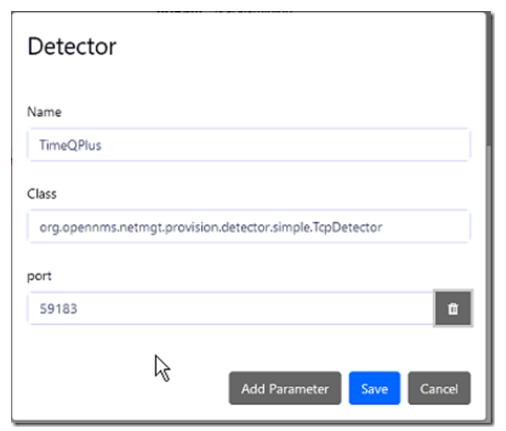Click into the Class input field
Viewport: 506px width, 431px height.
pyautogui.click(x=249, y=227)
